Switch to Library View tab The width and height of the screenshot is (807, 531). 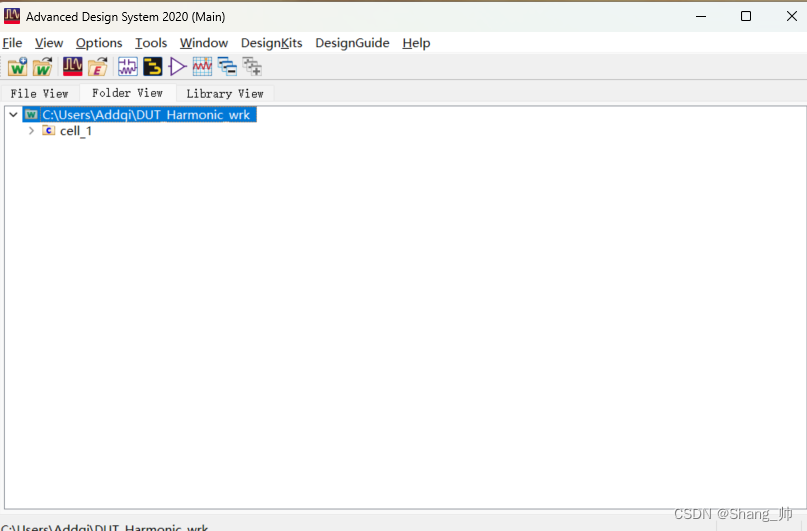click(225, 94)
